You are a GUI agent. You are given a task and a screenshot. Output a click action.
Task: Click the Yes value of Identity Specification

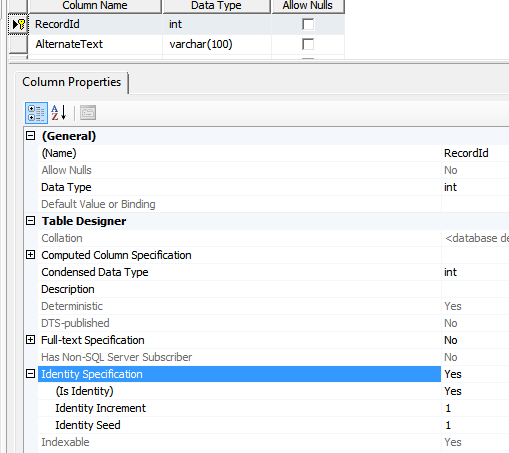475,374
